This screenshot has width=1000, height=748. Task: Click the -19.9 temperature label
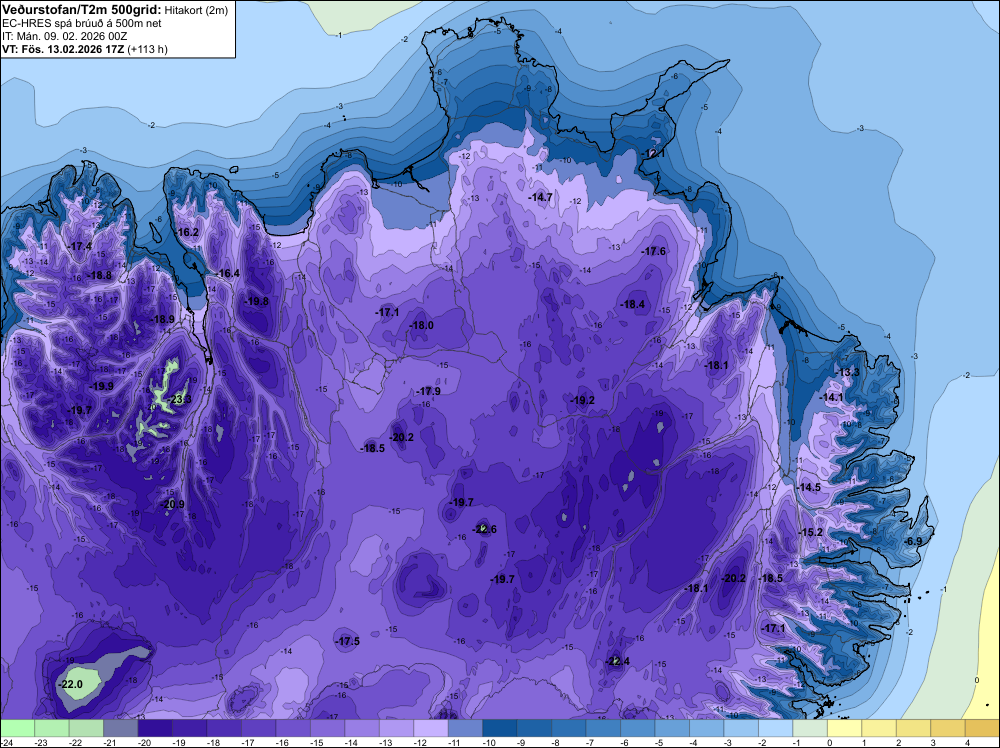[102, 386]
